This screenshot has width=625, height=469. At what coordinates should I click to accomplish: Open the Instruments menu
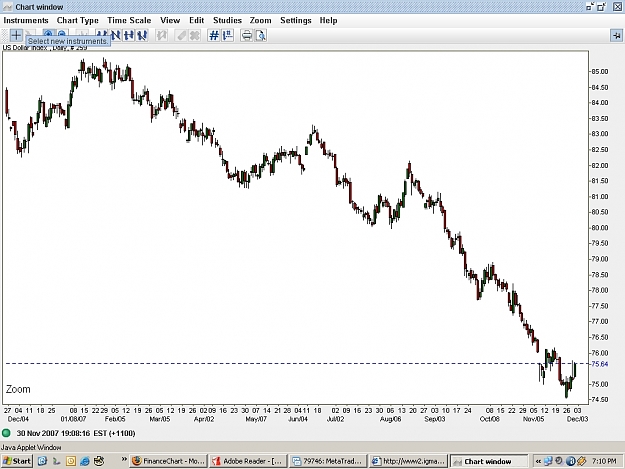pyautogui.click(x=26, y=20)
